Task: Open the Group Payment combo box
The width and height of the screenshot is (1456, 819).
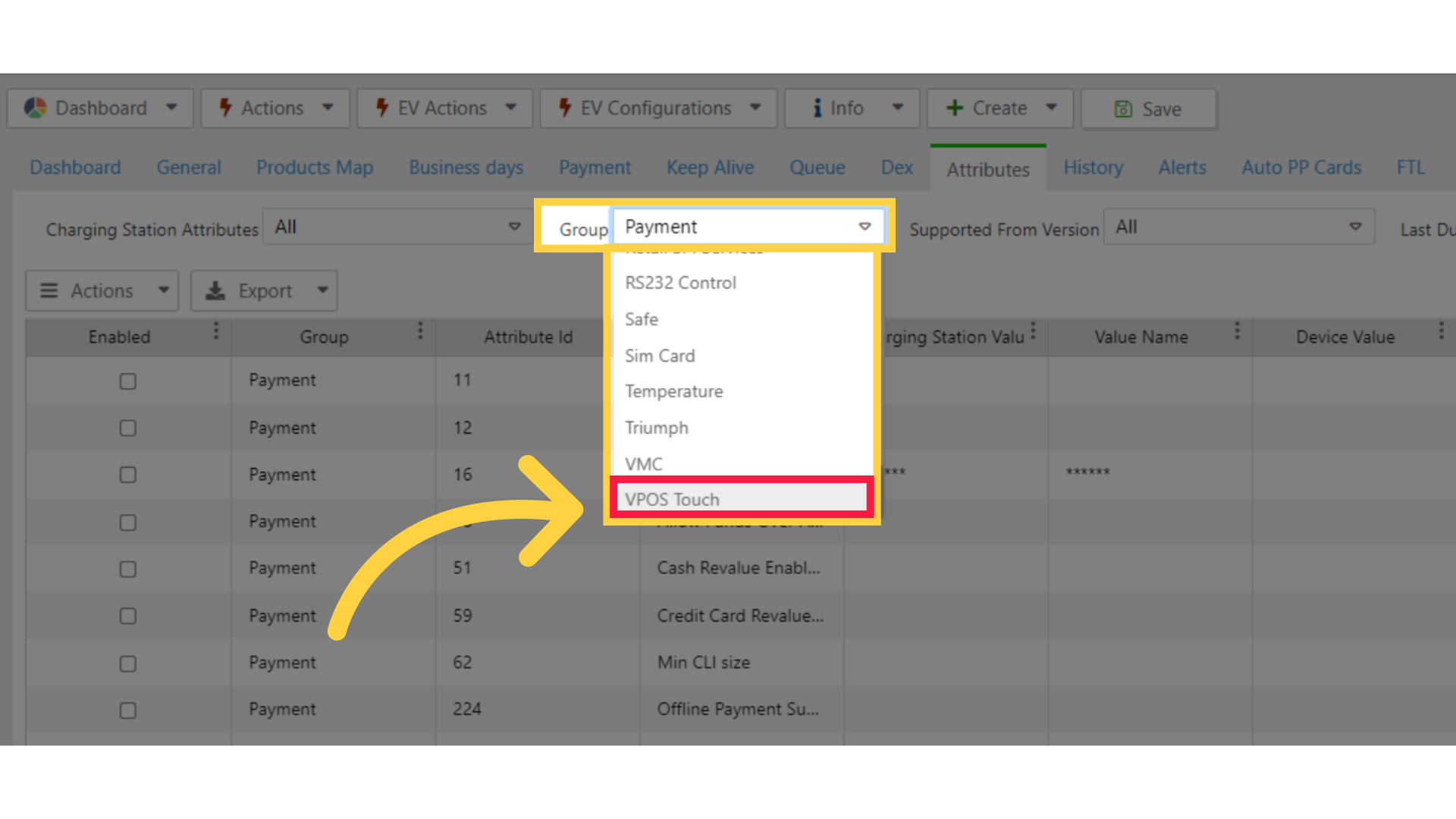Action: point(748,226)
